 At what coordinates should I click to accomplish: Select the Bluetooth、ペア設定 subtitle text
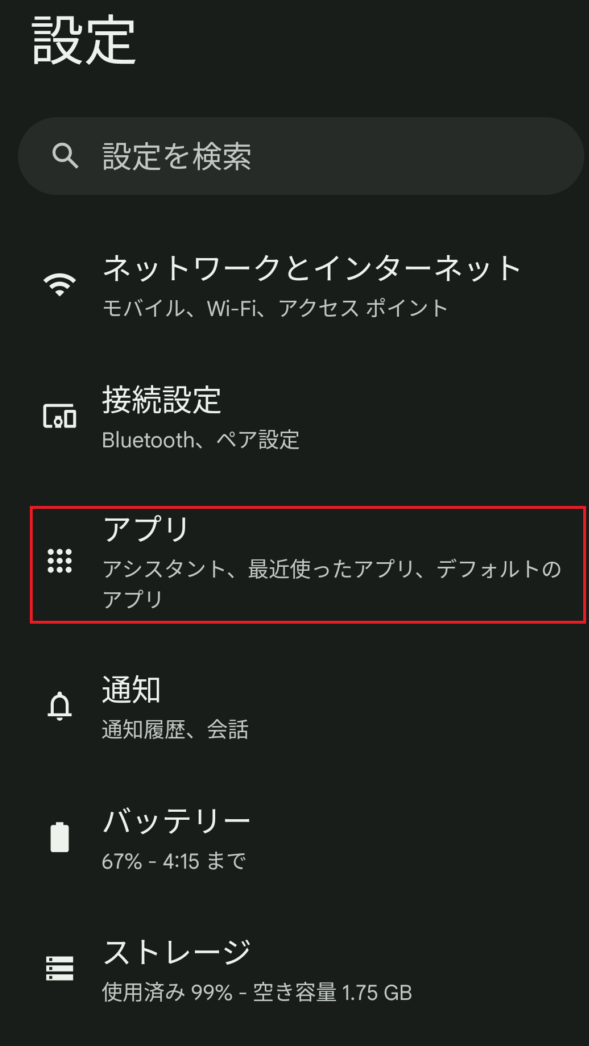(x=201, y=440)
